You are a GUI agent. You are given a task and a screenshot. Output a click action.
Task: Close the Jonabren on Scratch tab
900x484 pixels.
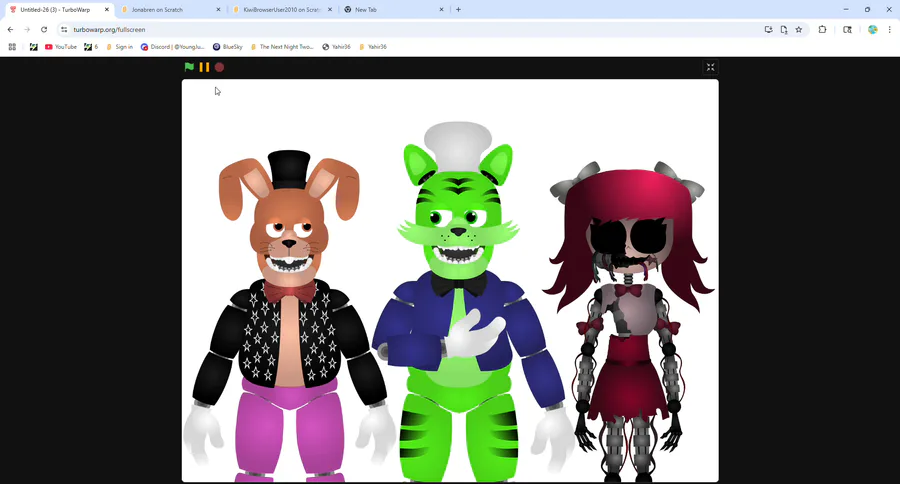pos(218,10)
